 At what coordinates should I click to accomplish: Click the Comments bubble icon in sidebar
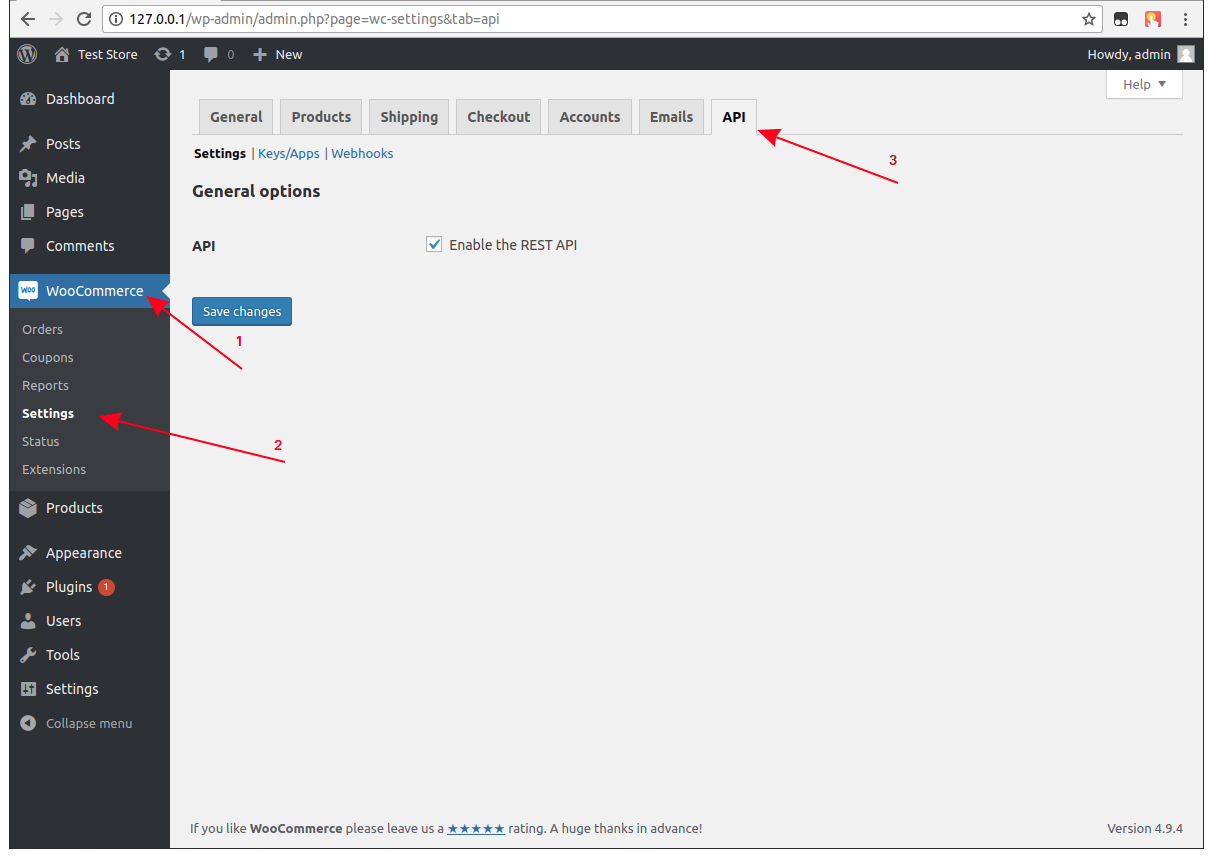coord(28,246)
